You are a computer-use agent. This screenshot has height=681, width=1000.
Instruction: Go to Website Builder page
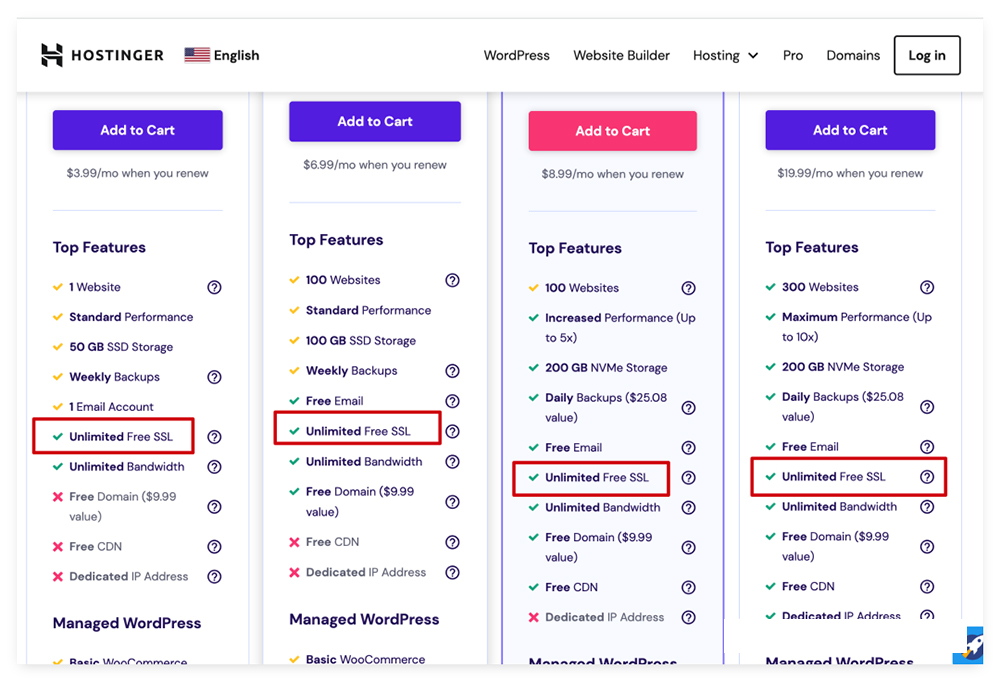(x=621, y=55)
